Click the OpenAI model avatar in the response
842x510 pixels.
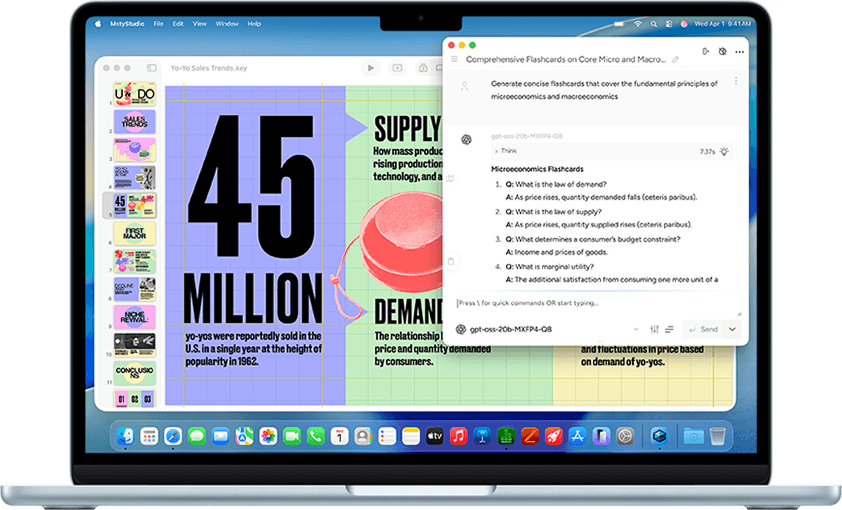[x=466, y=140]
